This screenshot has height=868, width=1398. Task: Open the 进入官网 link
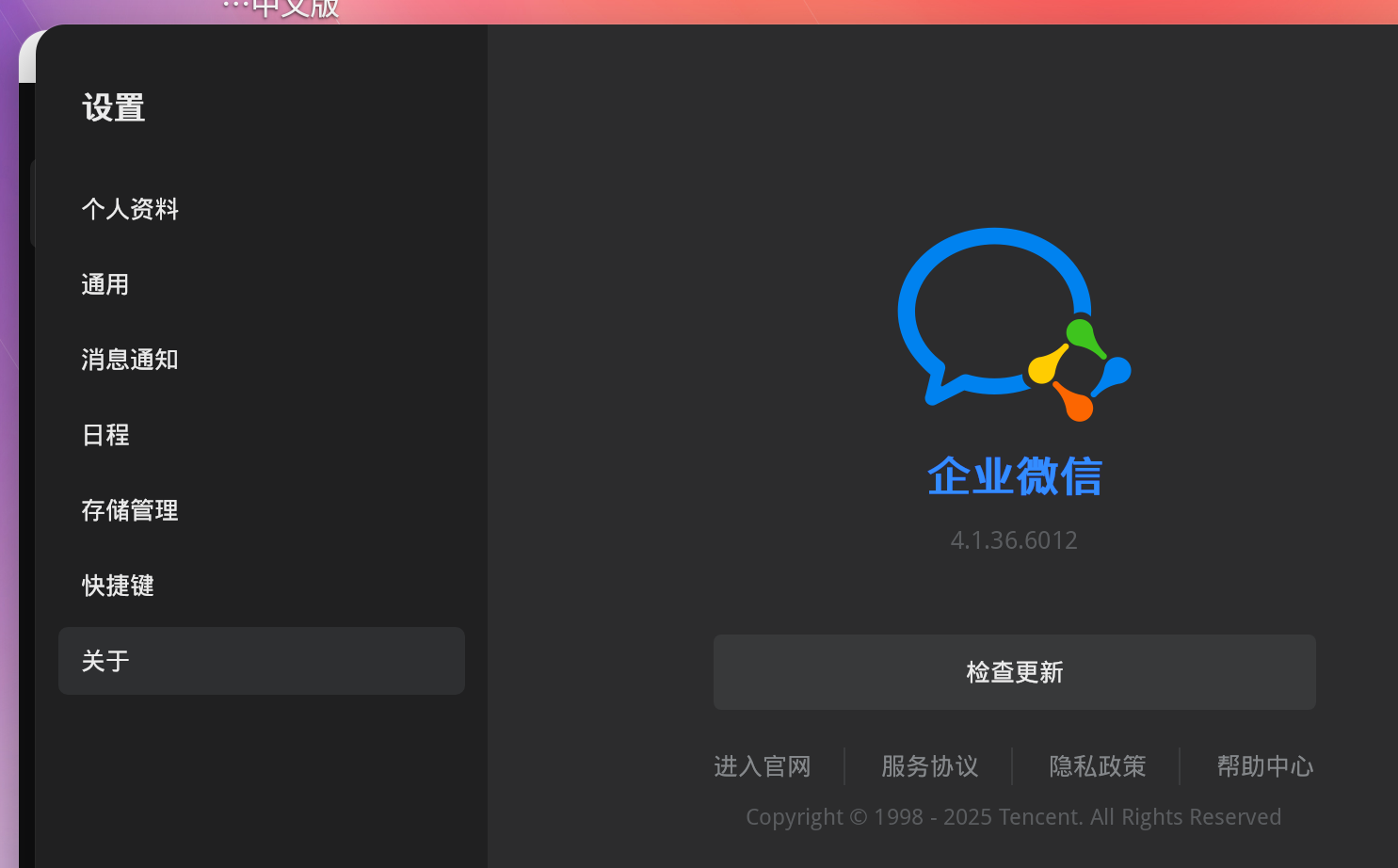[x=763, y=766]
